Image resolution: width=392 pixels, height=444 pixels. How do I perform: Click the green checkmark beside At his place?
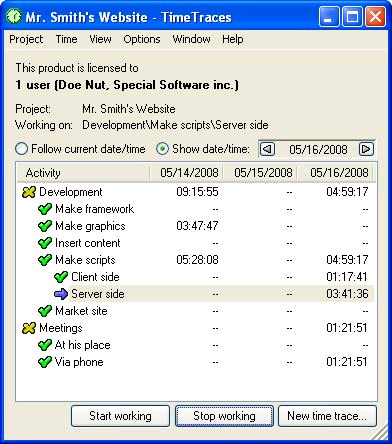pos(45,345)
